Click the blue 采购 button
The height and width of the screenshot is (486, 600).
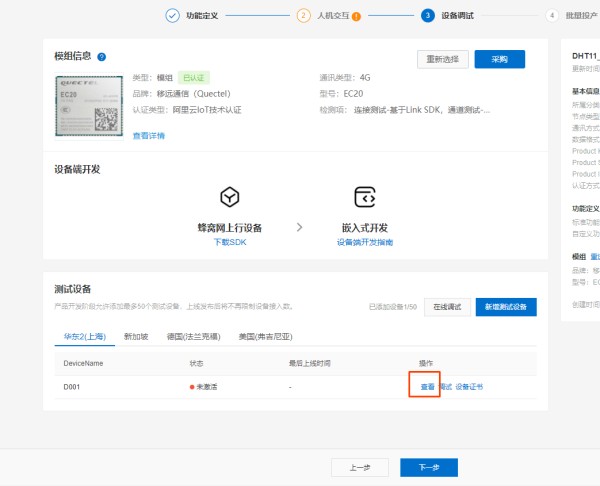[499, 59]
